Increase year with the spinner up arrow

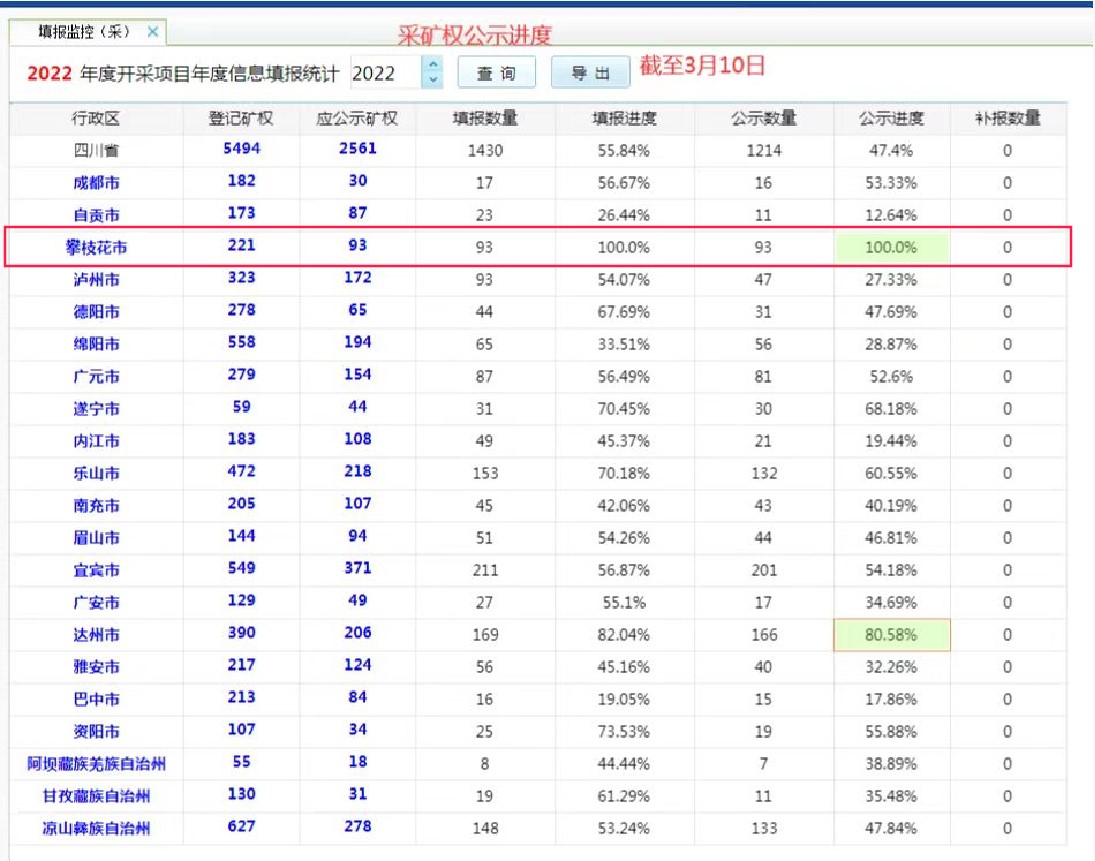click(433, 66)
